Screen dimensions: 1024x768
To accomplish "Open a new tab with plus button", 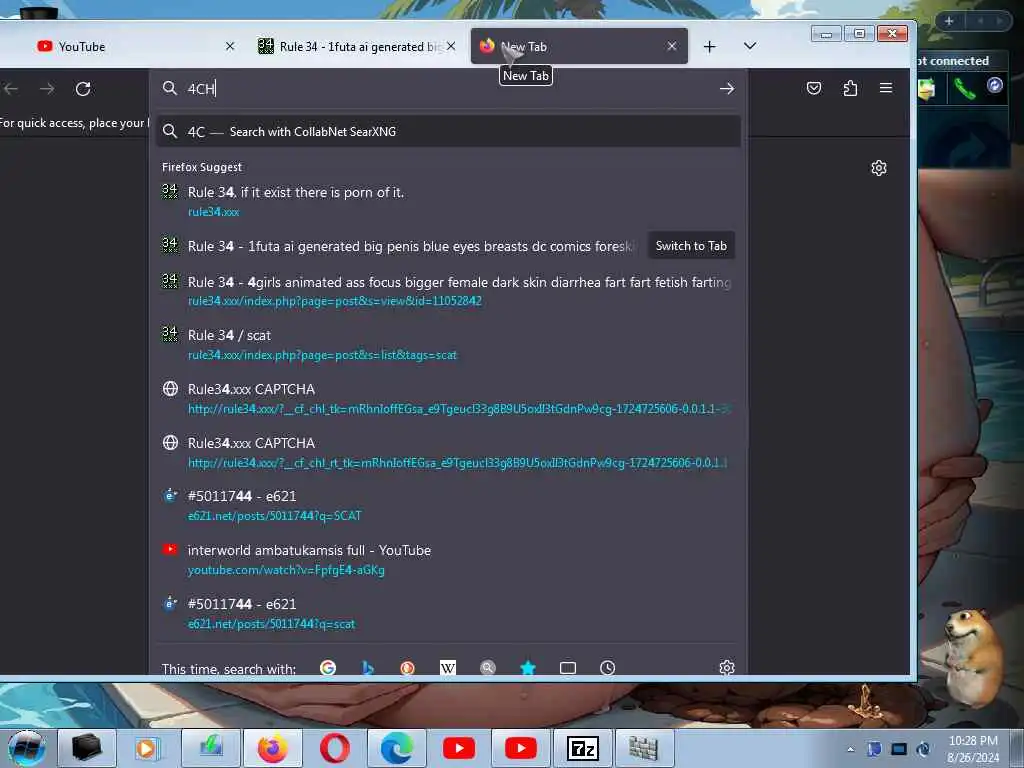I will click(710, 46).
